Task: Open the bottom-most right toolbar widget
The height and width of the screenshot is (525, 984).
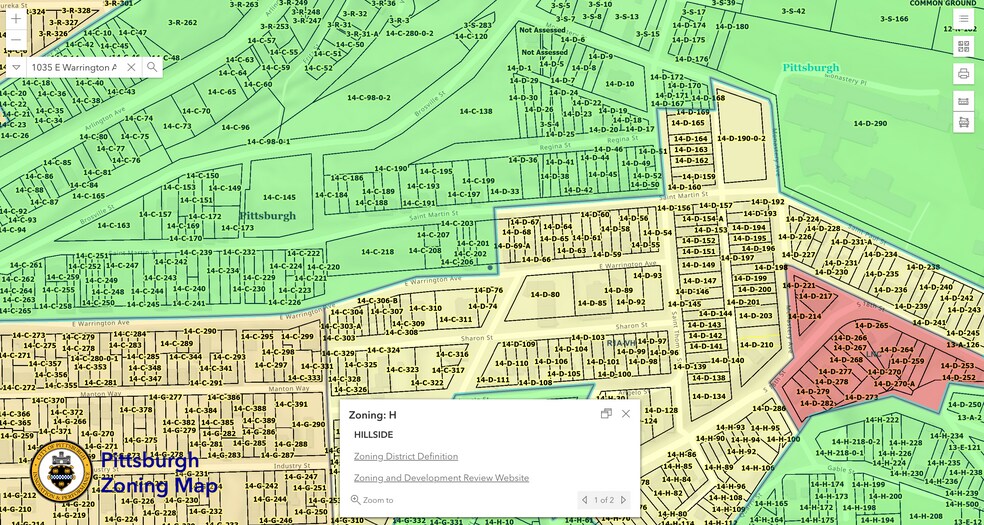Action: tap(963, 122)
